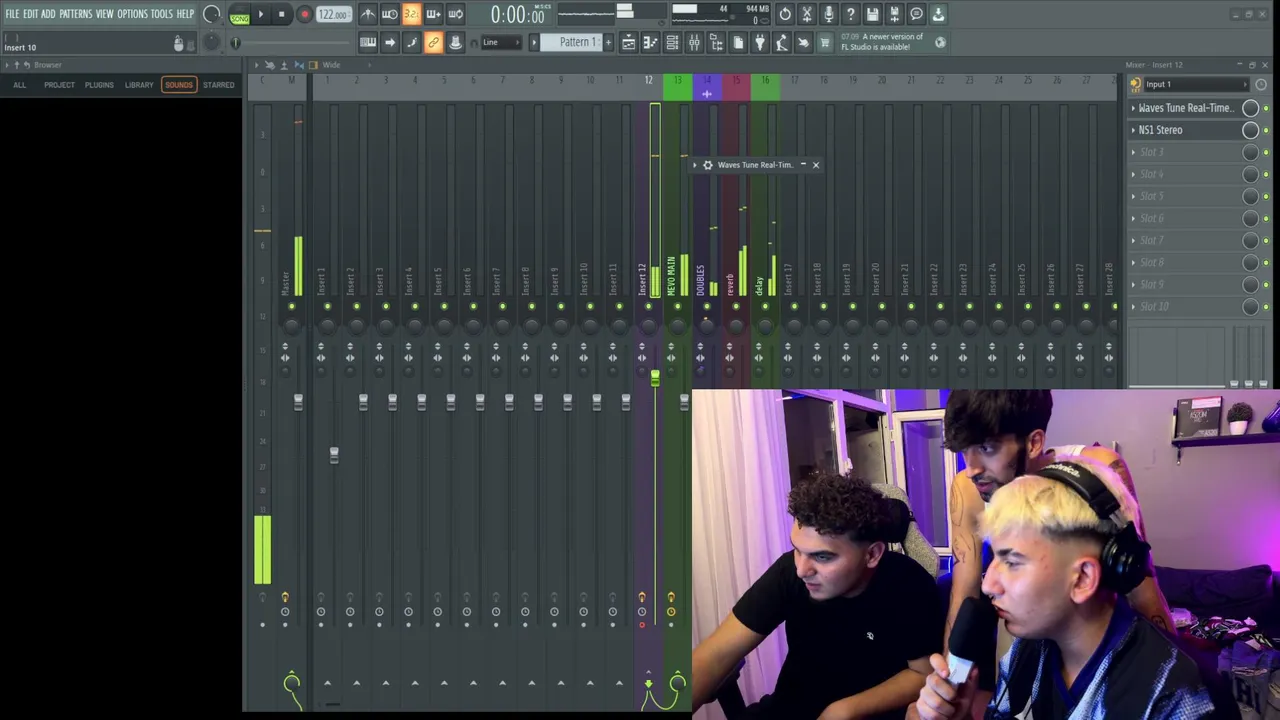Switch to the PLUGINS browser tab
The image size is (1280, 720).
[x=99, y=85]
